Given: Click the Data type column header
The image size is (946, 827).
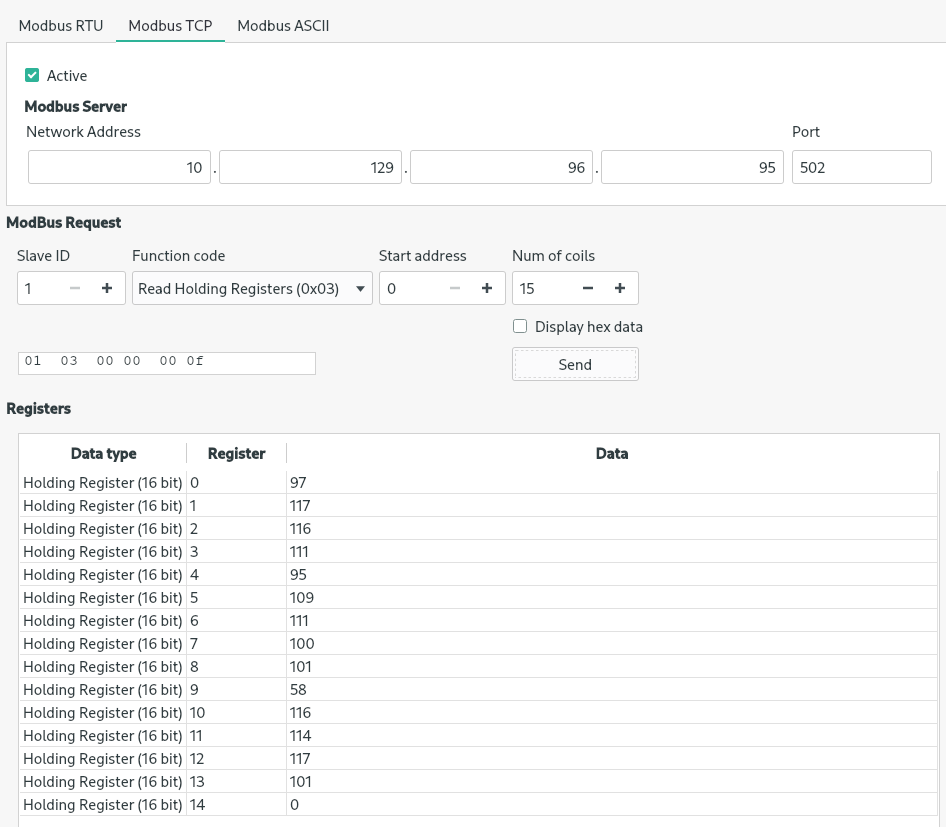Looking at the screenshot, I should pyautogui.click(x=103, y=454).
